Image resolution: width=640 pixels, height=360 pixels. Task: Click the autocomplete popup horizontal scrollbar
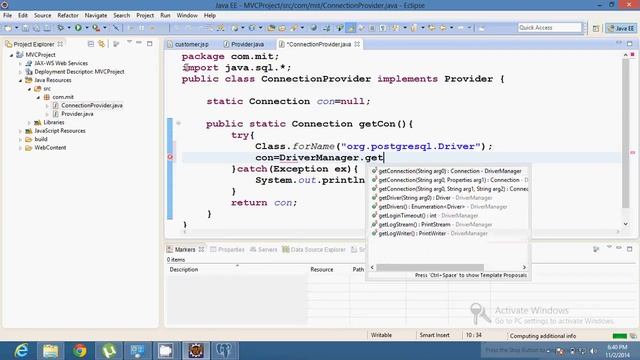(430, 267)
